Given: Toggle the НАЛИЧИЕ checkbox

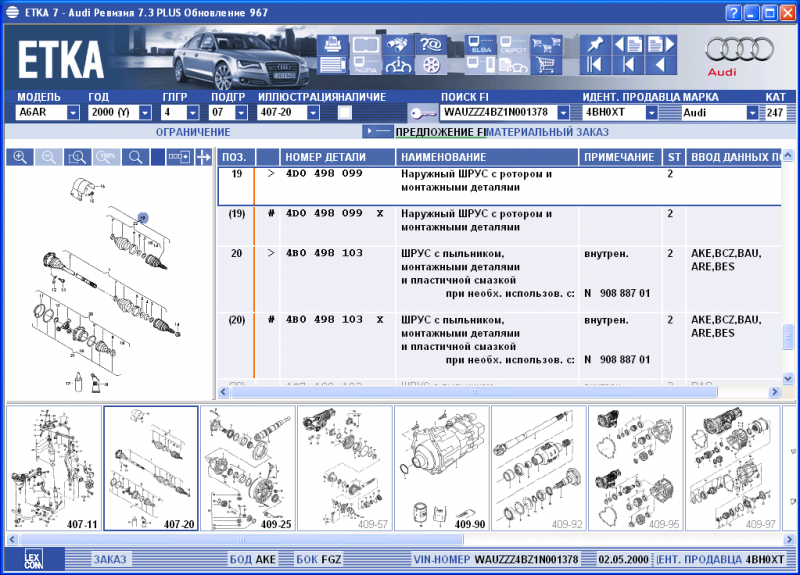Looking at the screenshot, I should [x=345, y=112].
